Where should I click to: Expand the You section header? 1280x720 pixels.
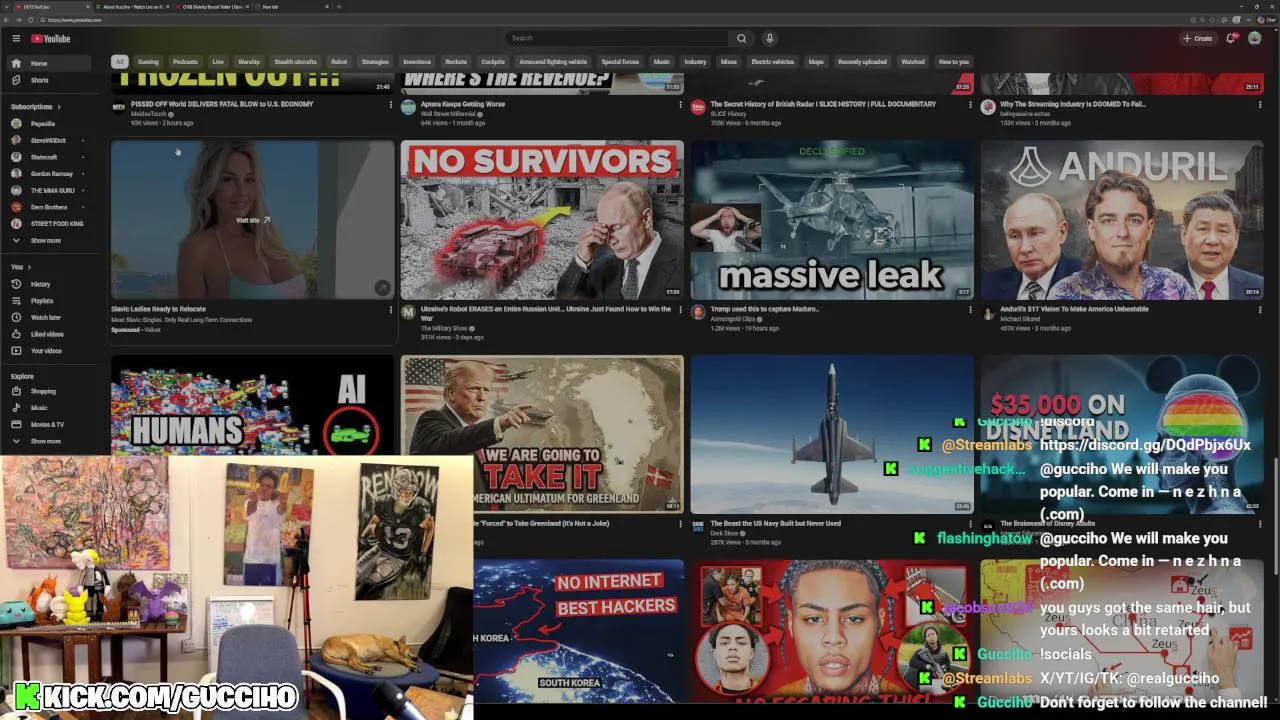[x=19, y=267]
